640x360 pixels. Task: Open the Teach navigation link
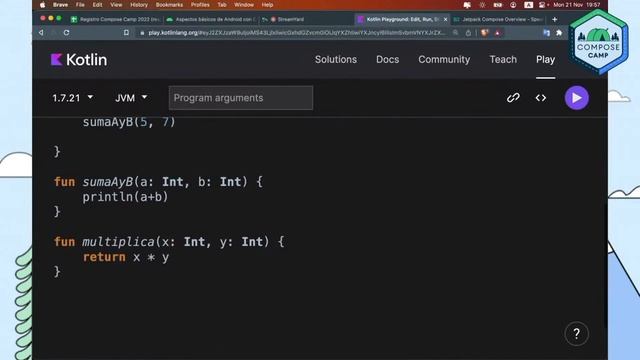click(503, 60)
